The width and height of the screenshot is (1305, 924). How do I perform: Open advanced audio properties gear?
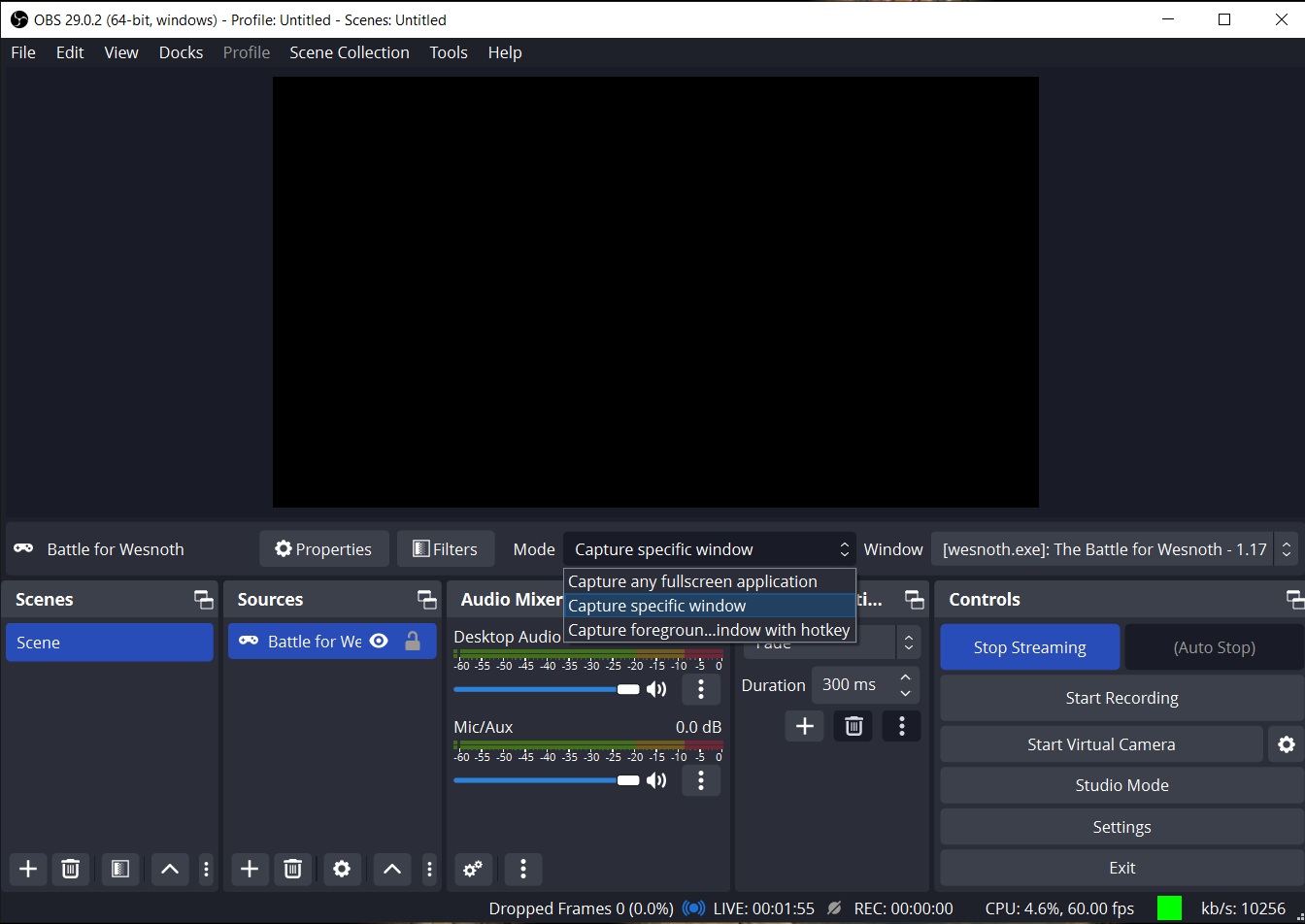(x=473, y=869)
